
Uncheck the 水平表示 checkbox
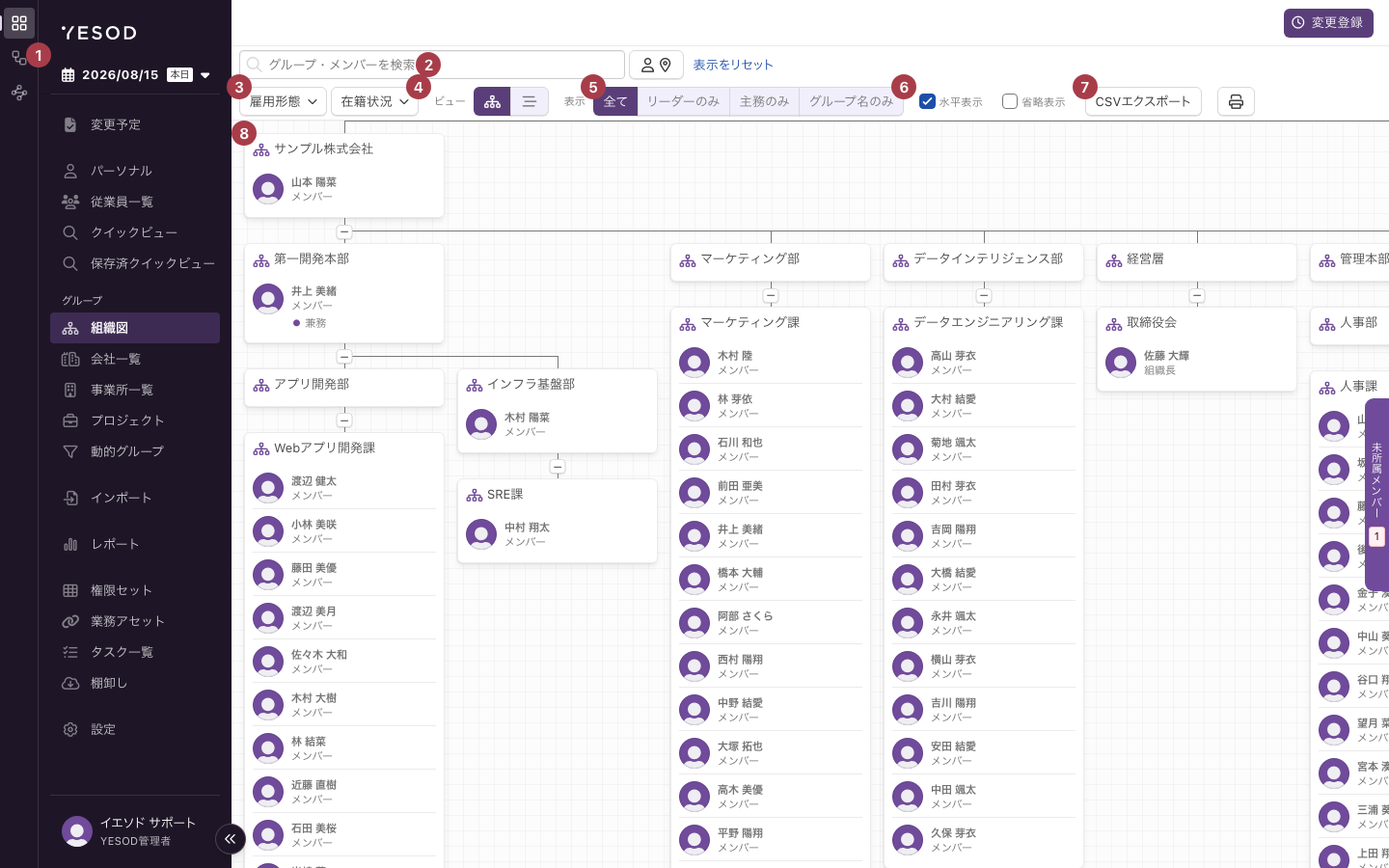pyautogui.click(x=928, y=101)
